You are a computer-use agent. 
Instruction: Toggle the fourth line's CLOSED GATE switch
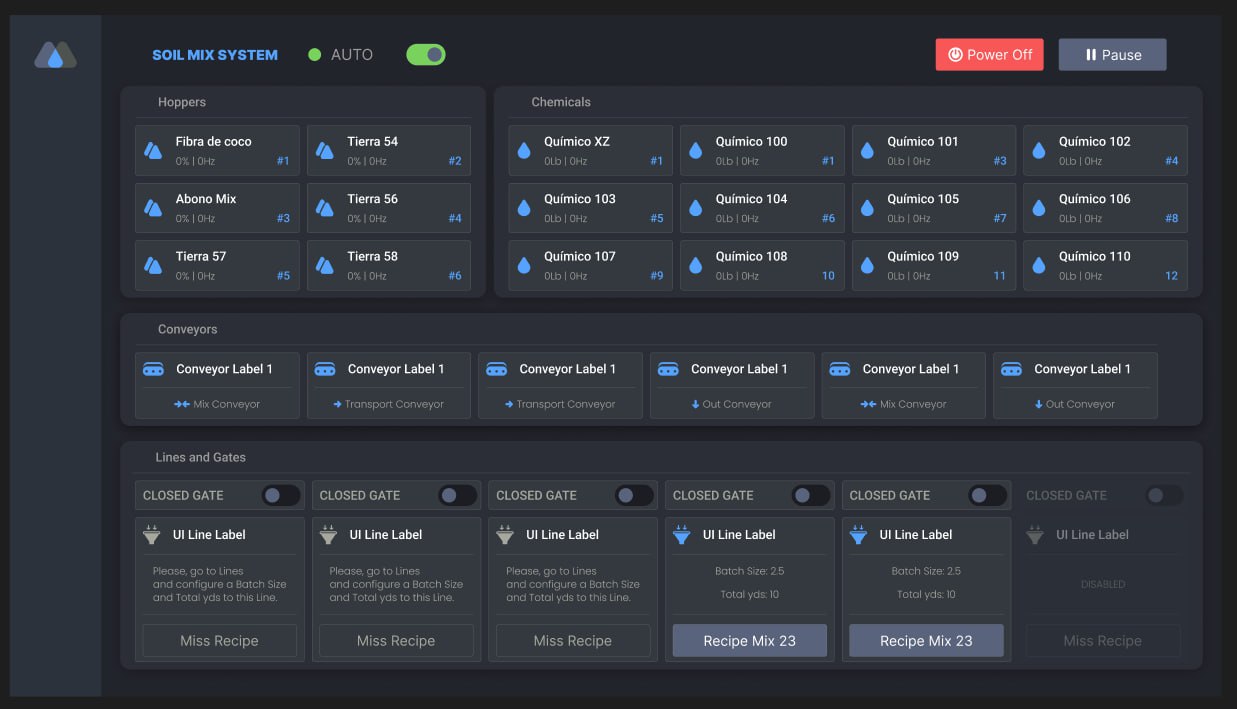coord(811,495)
